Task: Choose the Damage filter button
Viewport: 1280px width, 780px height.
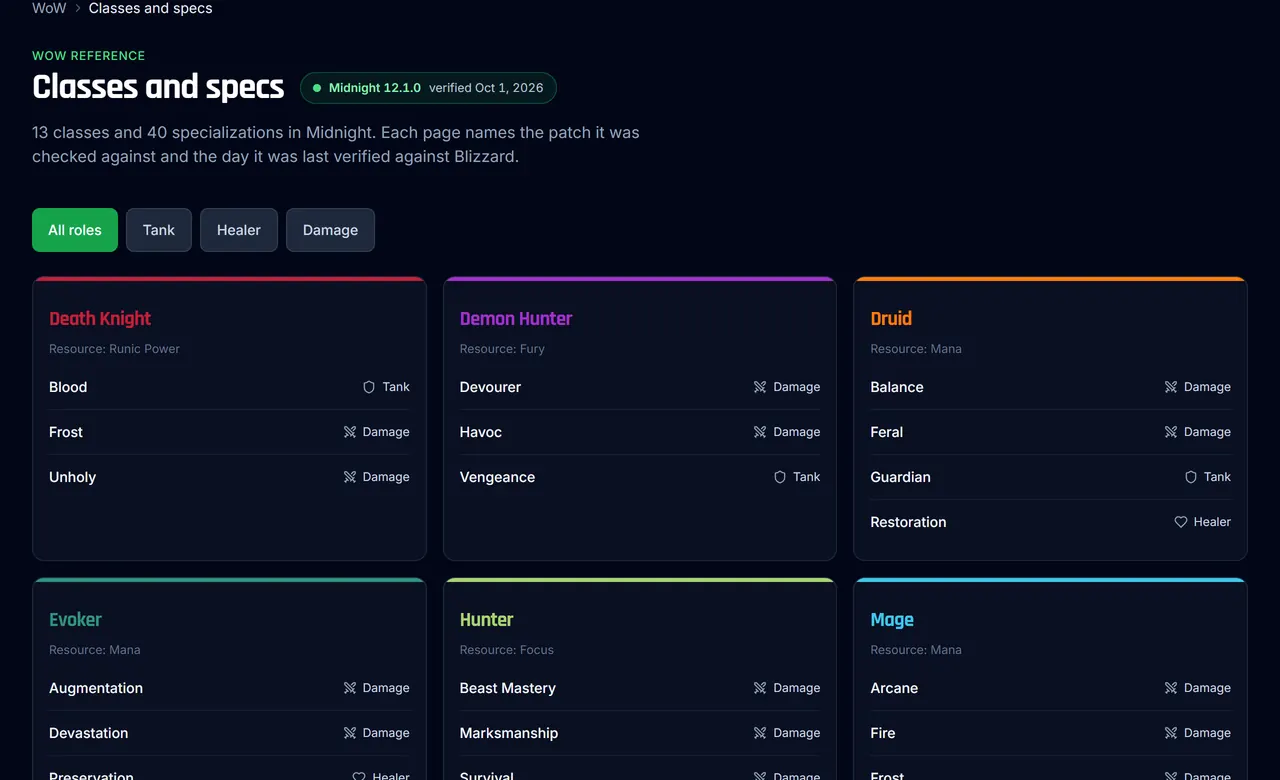Action: tap(330, 230)
